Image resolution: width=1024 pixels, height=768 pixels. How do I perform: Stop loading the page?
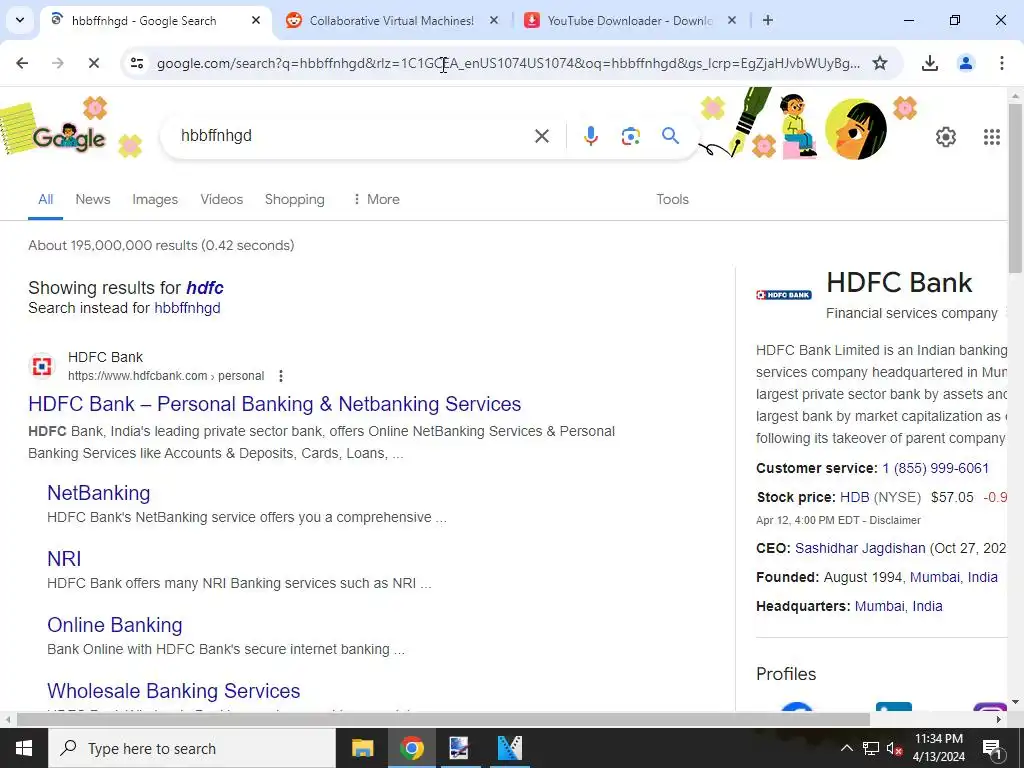pyautogui.click(x=93, y=63)
